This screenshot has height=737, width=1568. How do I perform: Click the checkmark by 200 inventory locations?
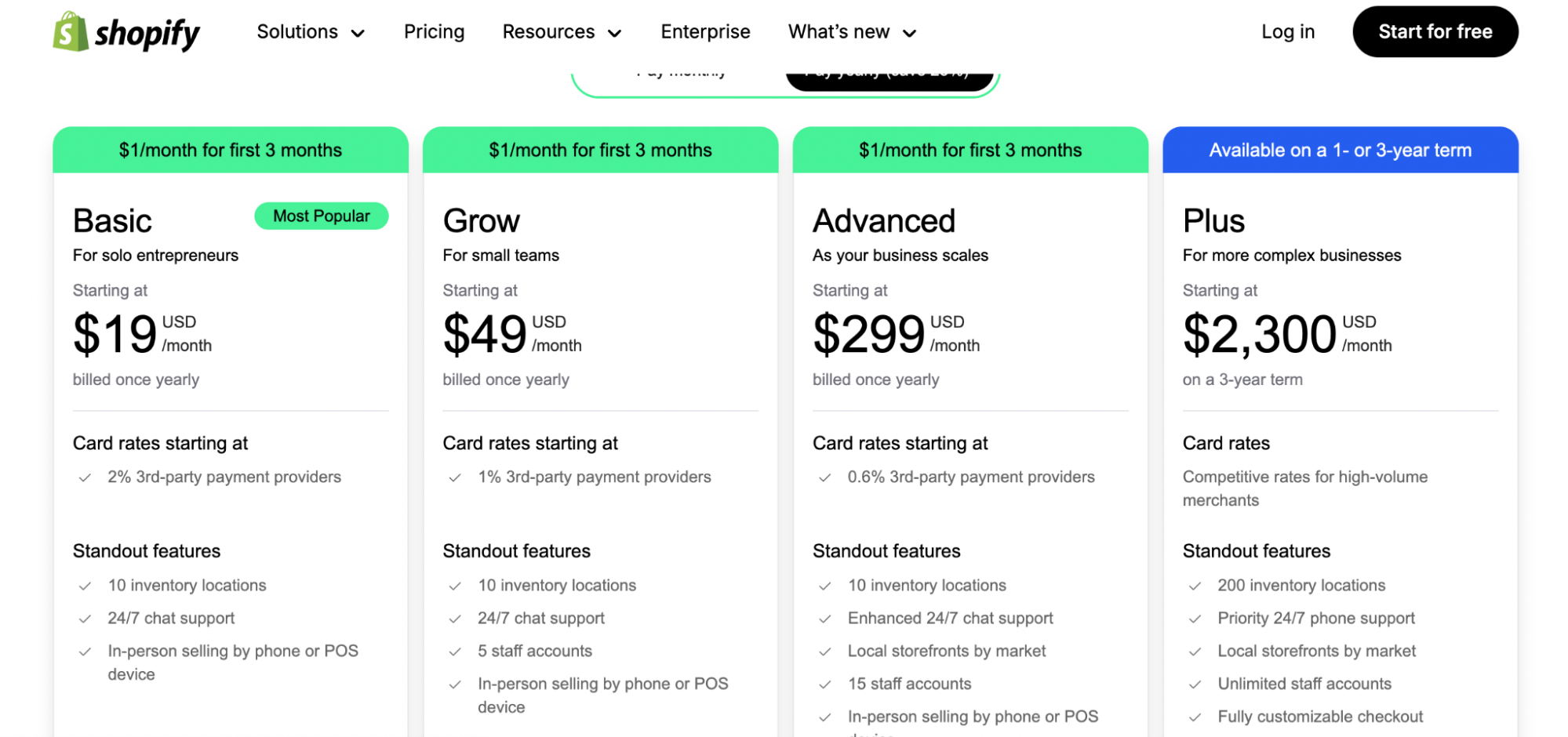[x=1195, y=586]
